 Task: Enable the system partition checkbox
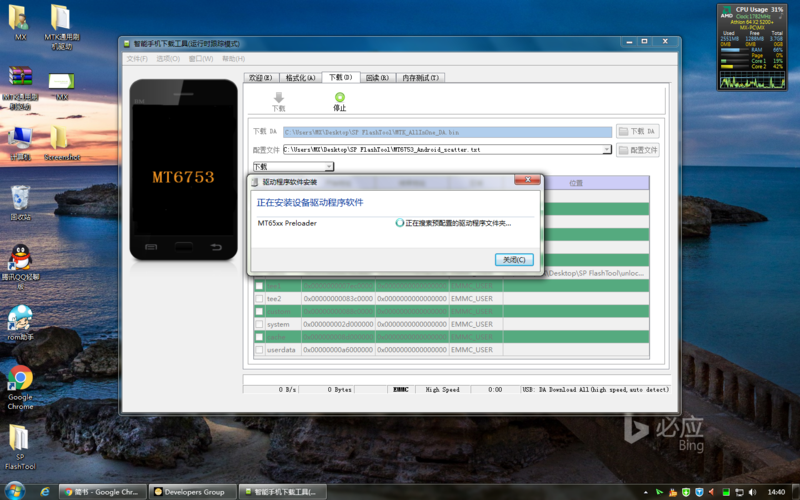pos(259,324)
